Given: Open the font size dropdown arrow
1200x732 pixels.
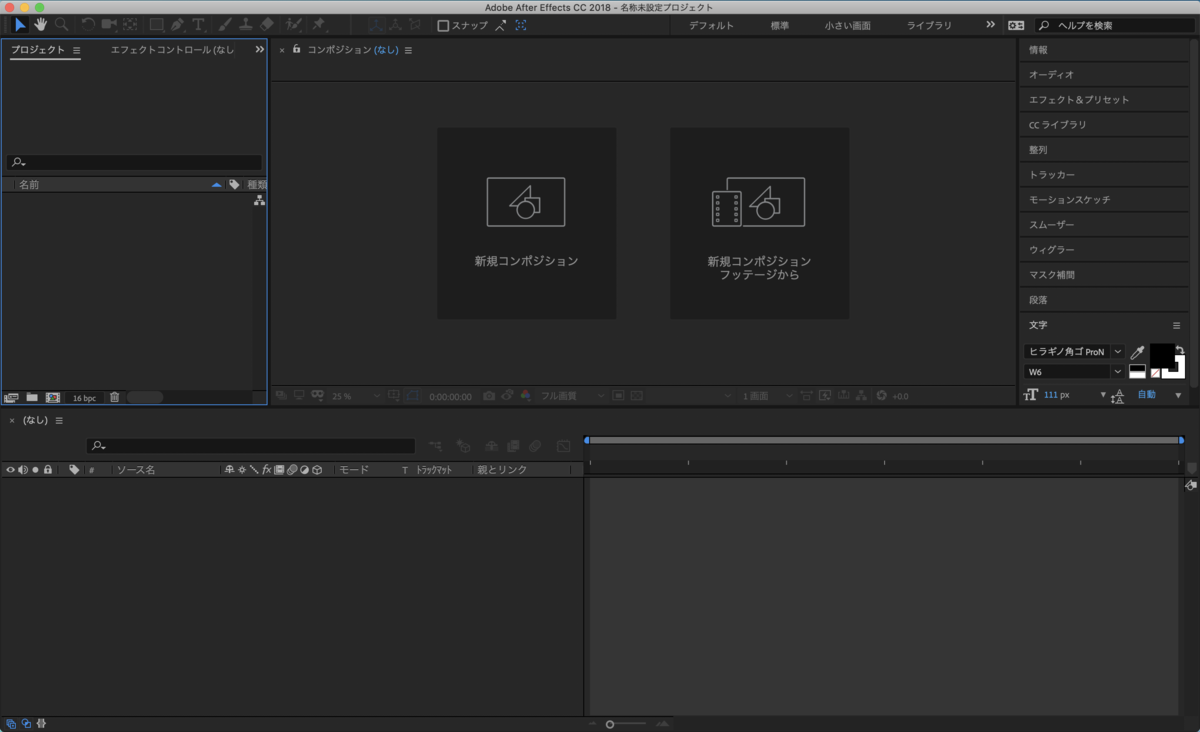Looking at the screenshot, I should point(1103,396).
